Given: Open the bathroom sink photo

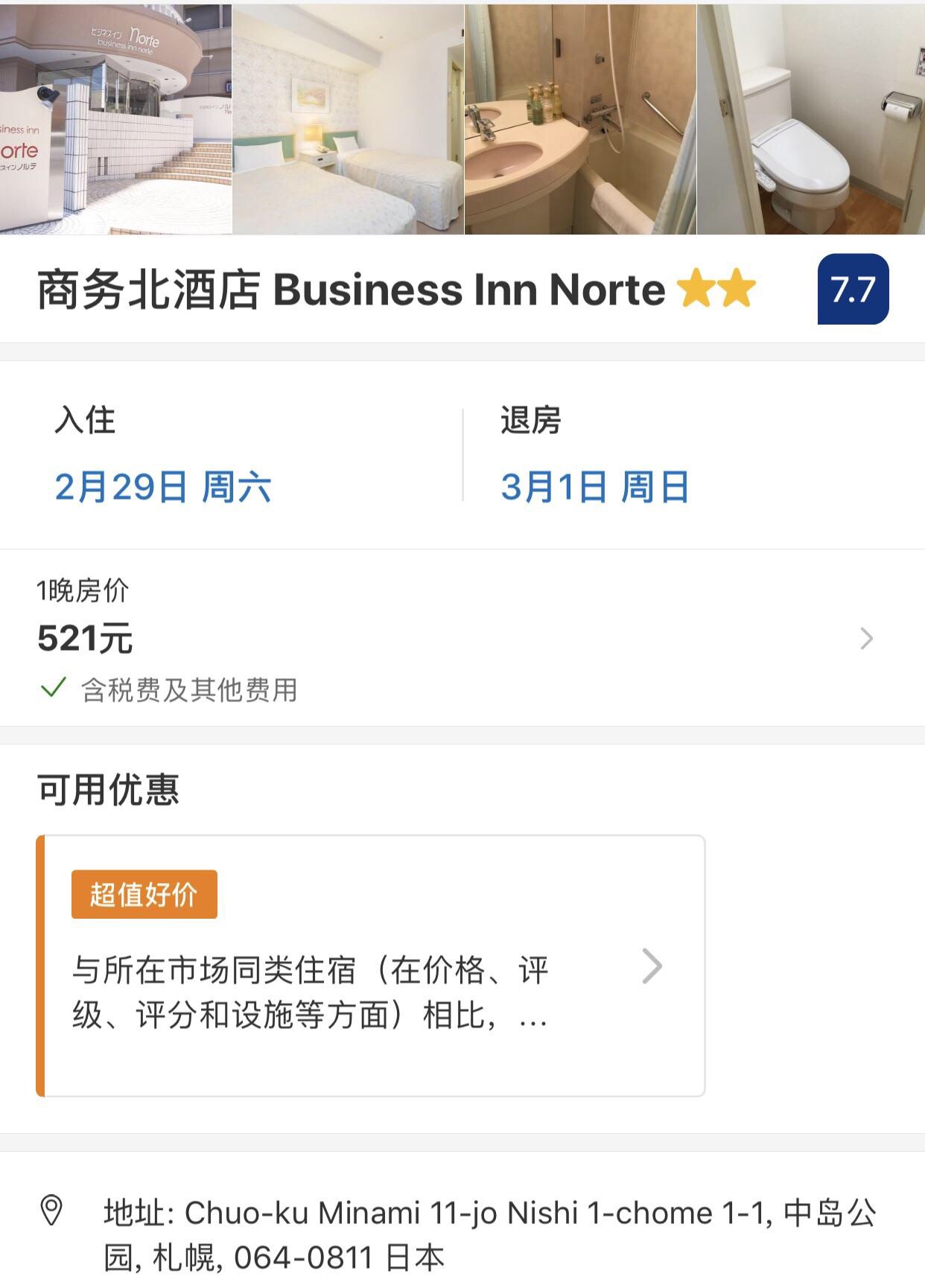Looking at the screenshot, I should point(580,119).
